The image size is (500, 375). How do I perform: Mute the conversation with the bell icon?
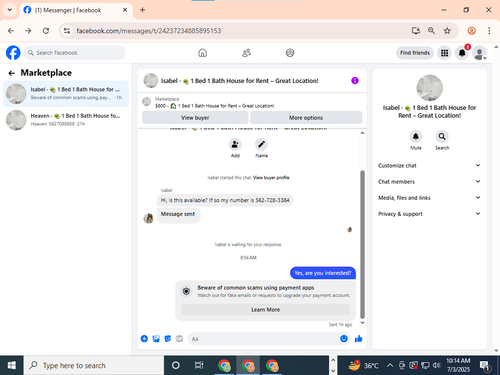click(416, 136)
